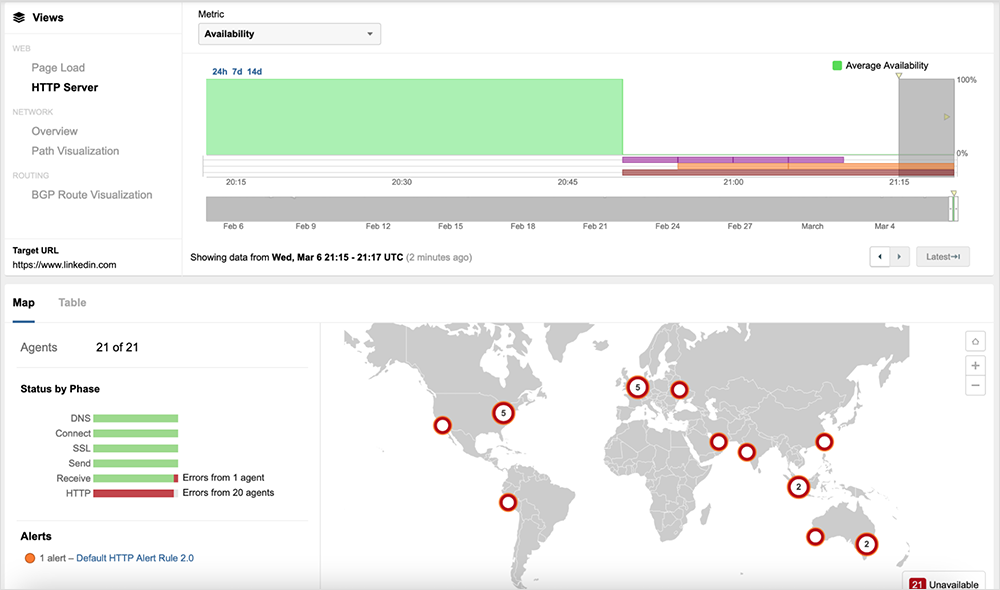The image size is (1000, 590).
Task: Click the orange alert status icon
Action: tap(30, 558)
